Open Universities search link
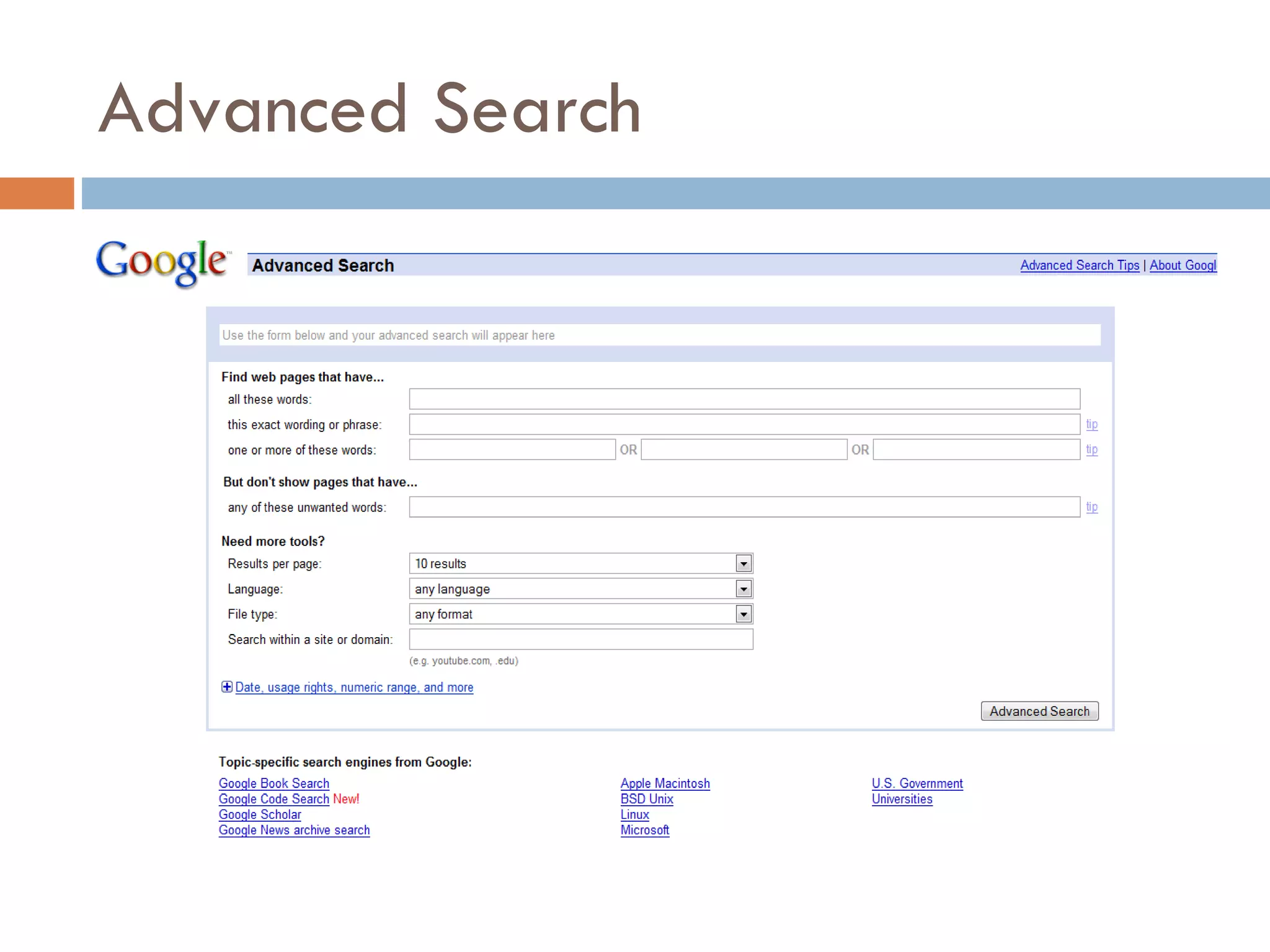The height and width of the screenshot is (952, 1270). point(902,799)
